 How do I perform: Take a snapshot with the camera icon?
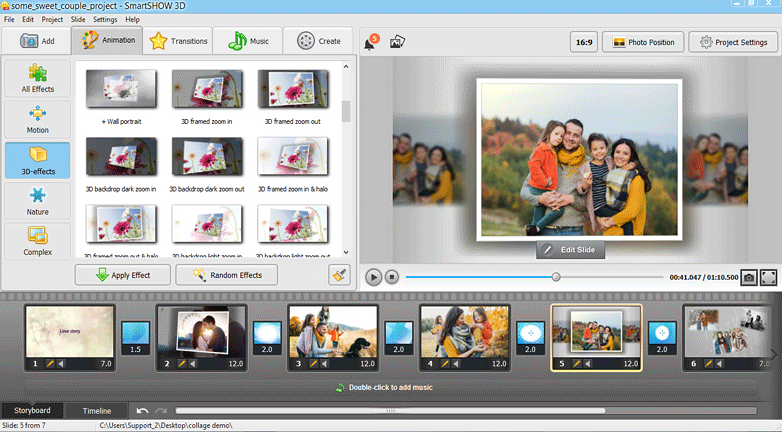pyautogui.click(x=748, y=277)
